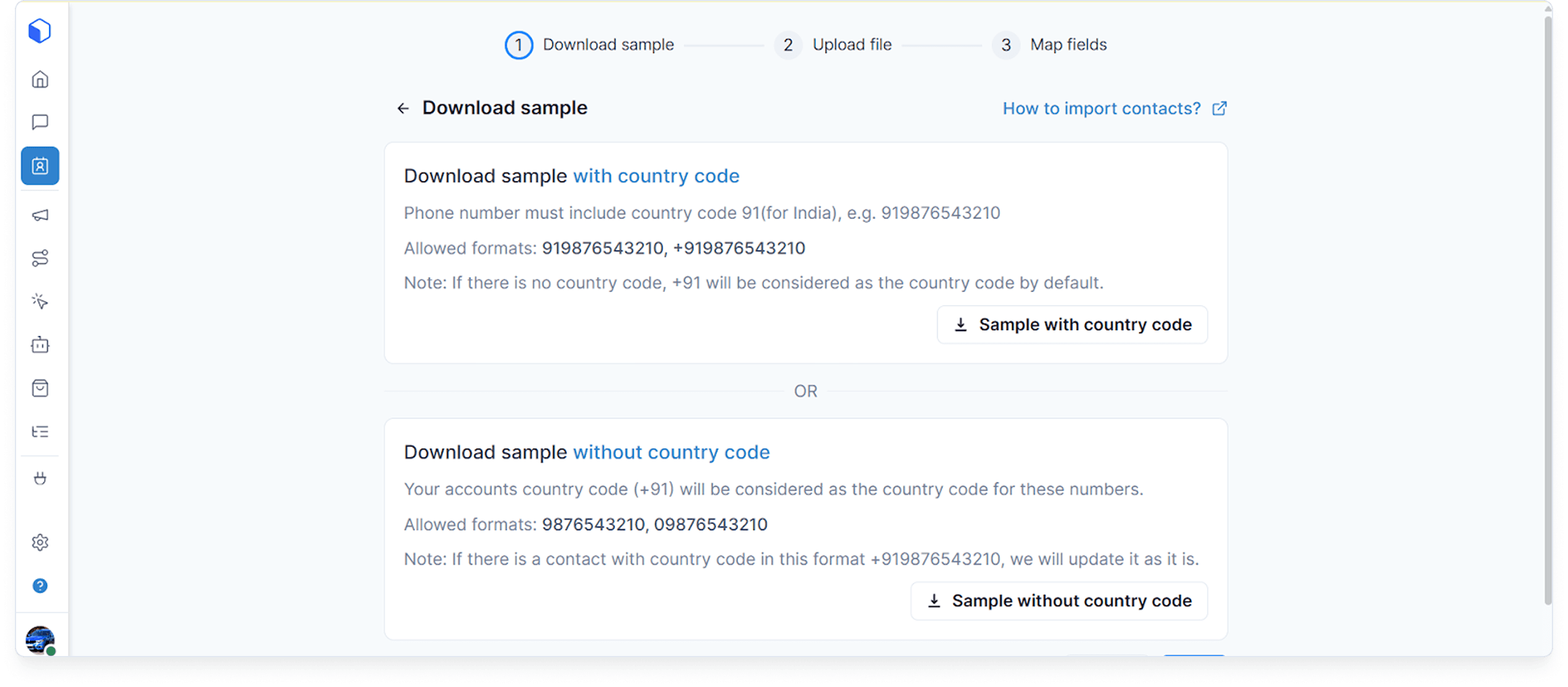This screenshot has width=1568, height=687.
Task: Open the plug integrations icon
Action: point(40,478)
